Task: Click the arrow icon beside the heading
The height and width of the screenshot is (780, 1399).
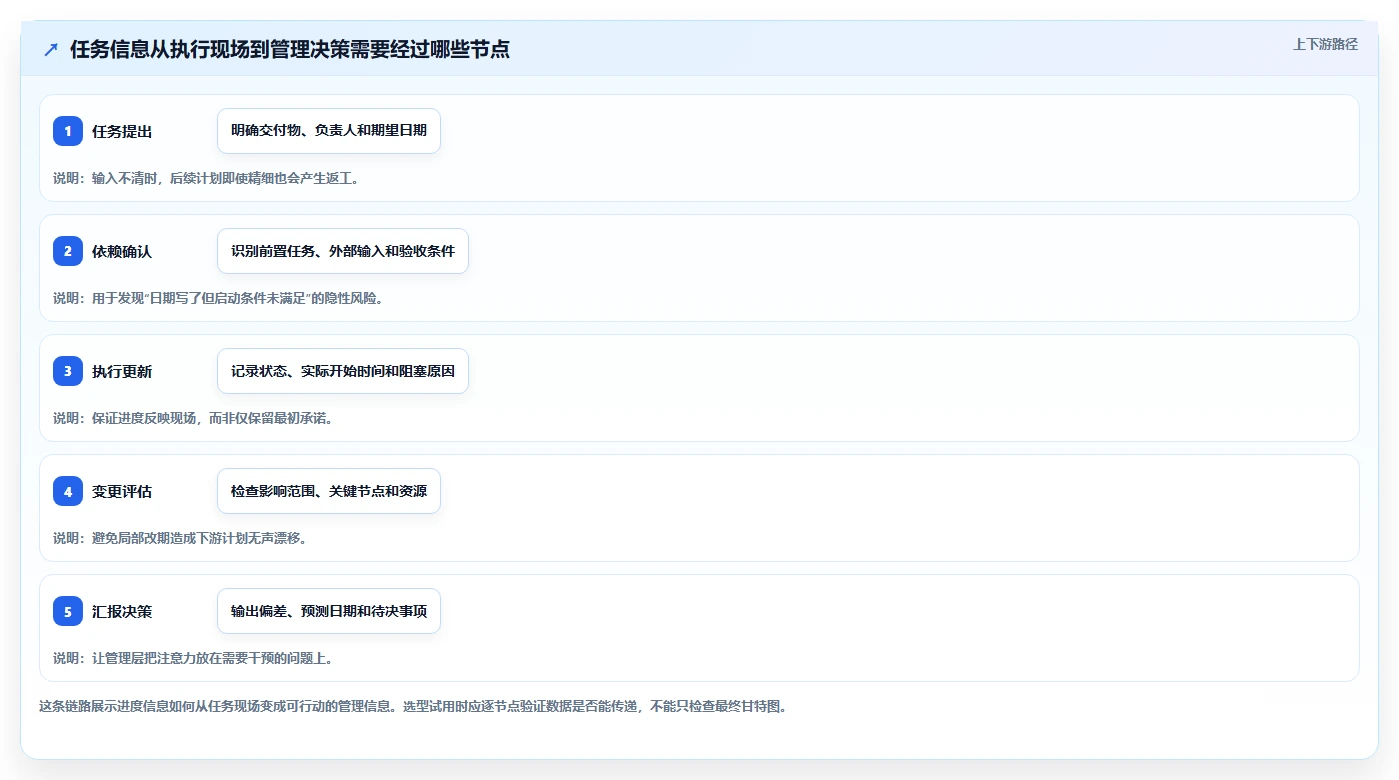Action: 51,50
